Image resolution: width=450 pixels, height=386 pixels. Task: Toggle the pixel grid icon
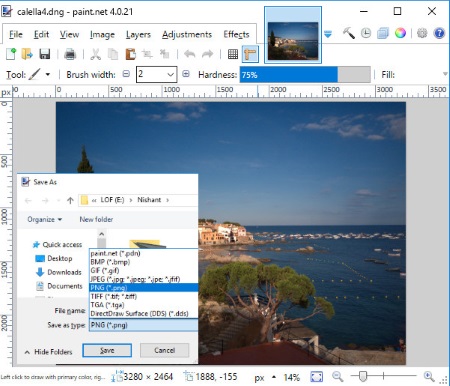tap(233, 54)
